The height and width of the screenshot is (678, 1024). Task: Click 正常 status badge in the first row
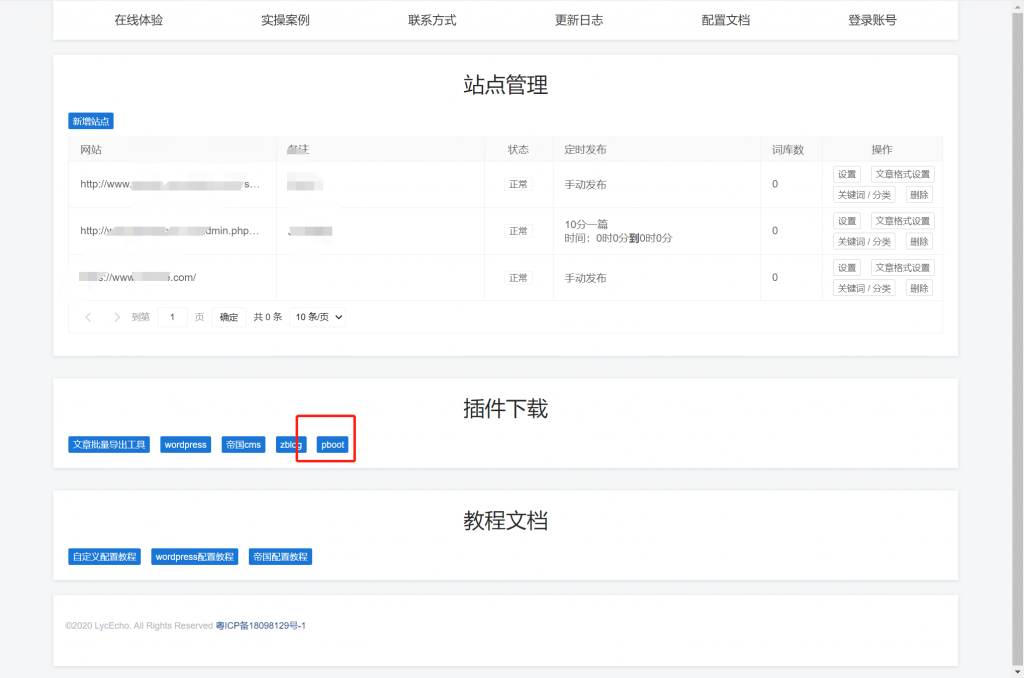tap(518, 184)
